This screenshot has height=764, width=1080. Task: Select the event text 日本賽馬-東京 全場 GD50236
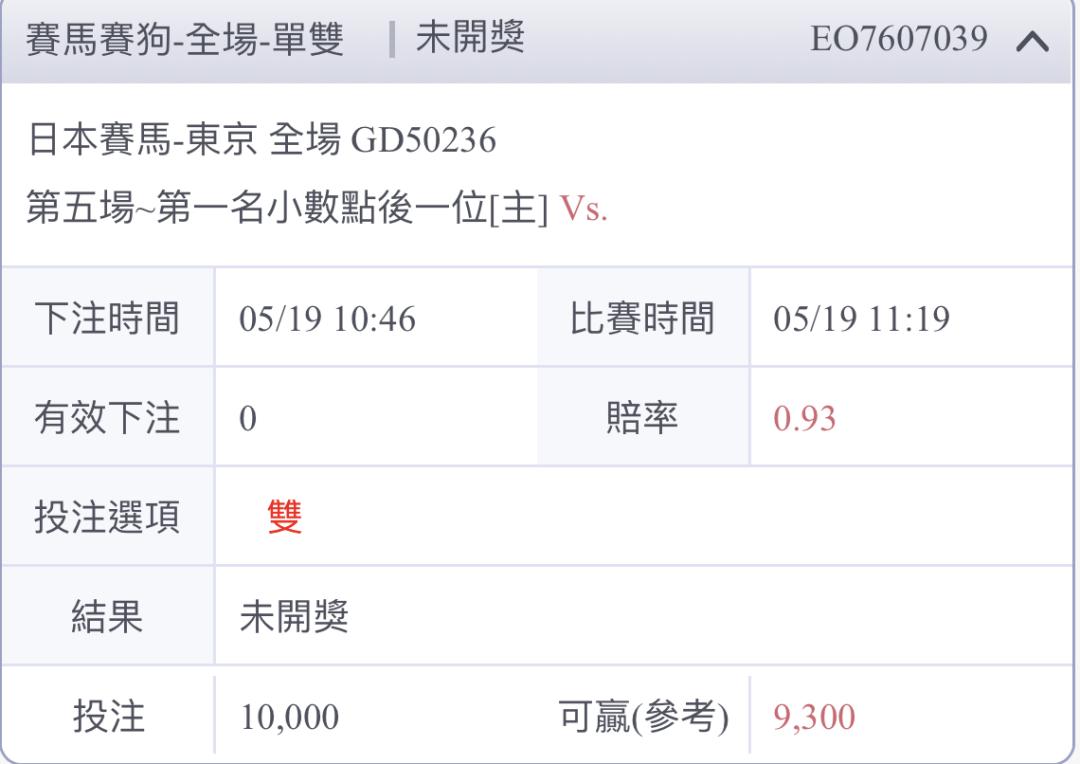tap(262, 140)
